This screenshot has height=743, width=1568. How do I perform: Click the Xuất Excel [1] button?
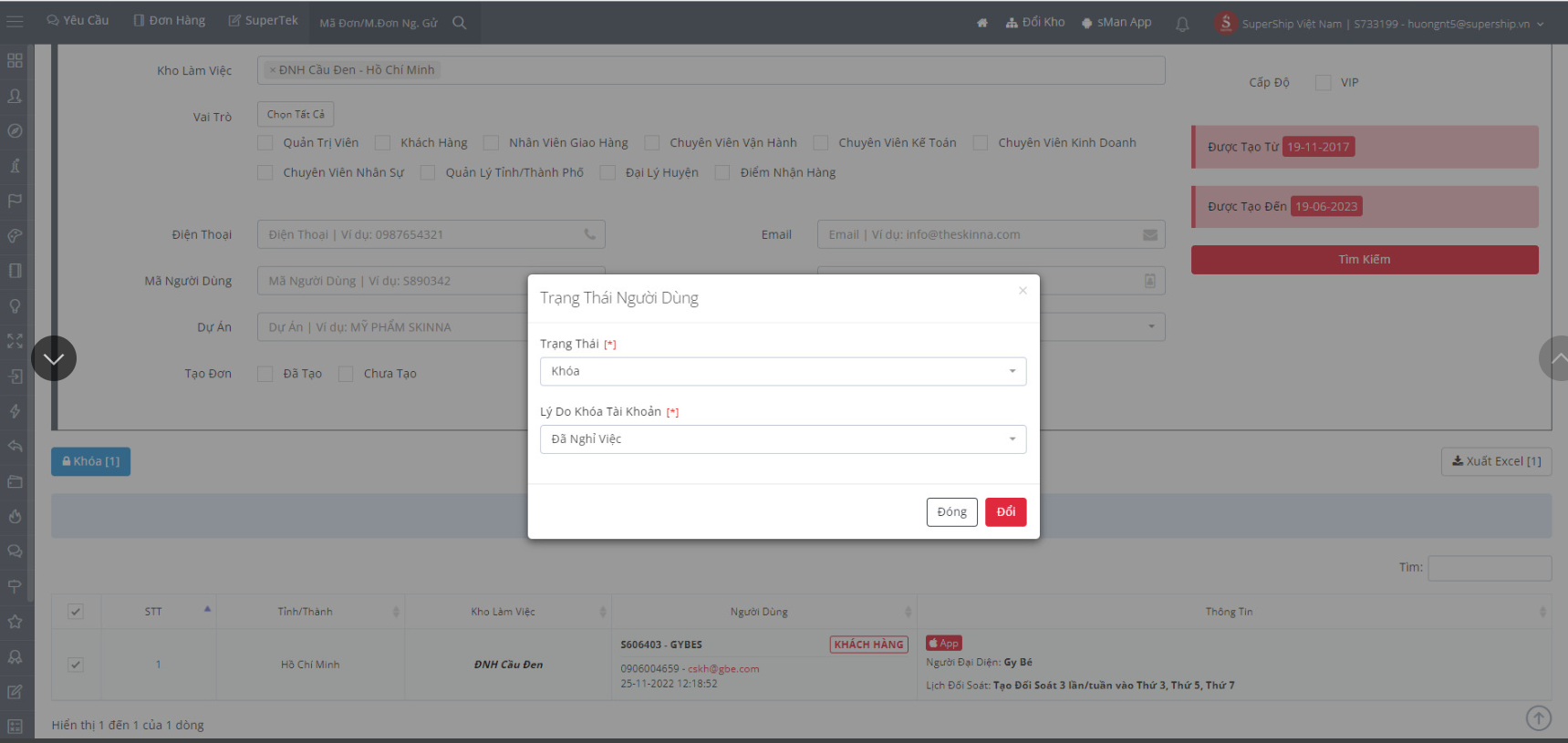(1496, 461)
